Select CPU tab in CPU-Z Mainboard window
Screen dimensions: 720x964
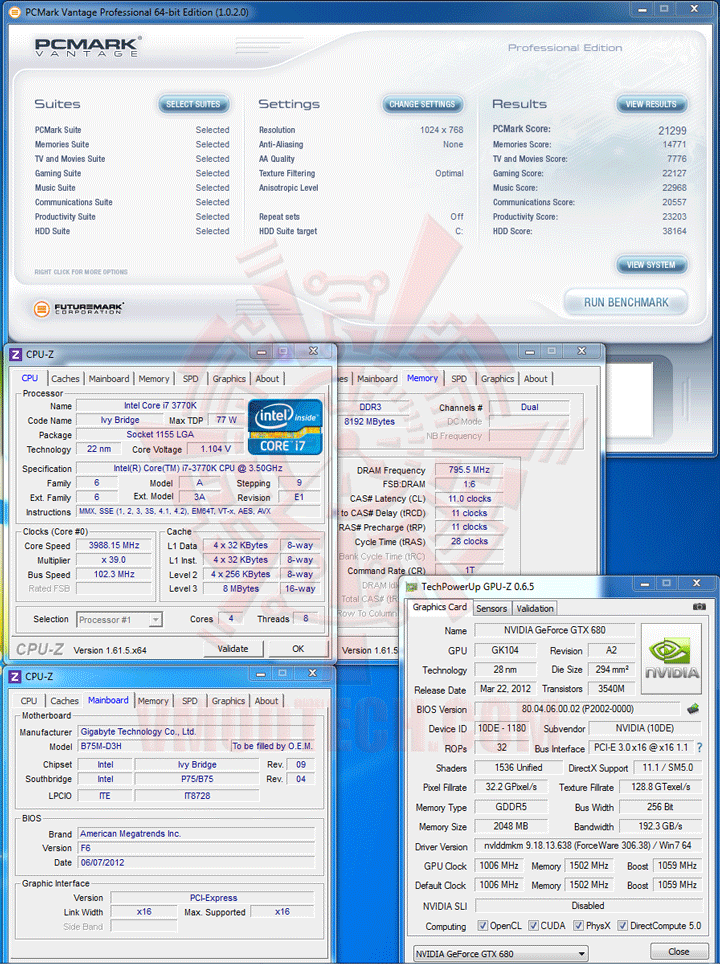(29, 701)
